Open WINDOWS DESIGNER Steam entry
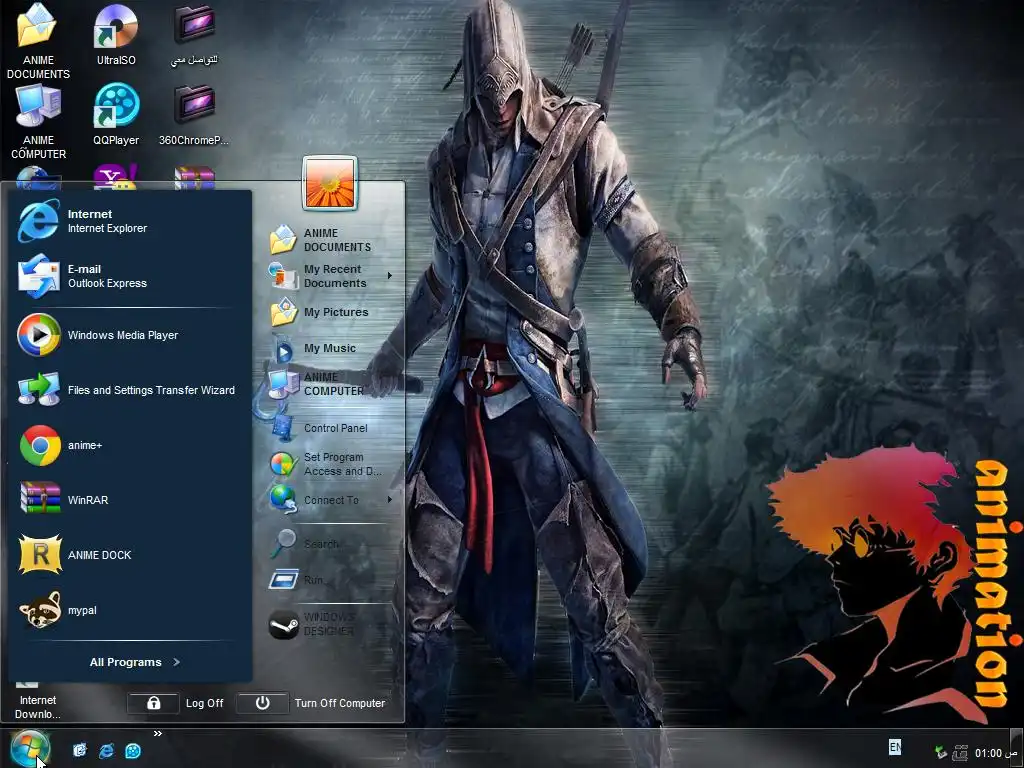The width and height of the screenshot is (1024, 768). pos(328,624)
